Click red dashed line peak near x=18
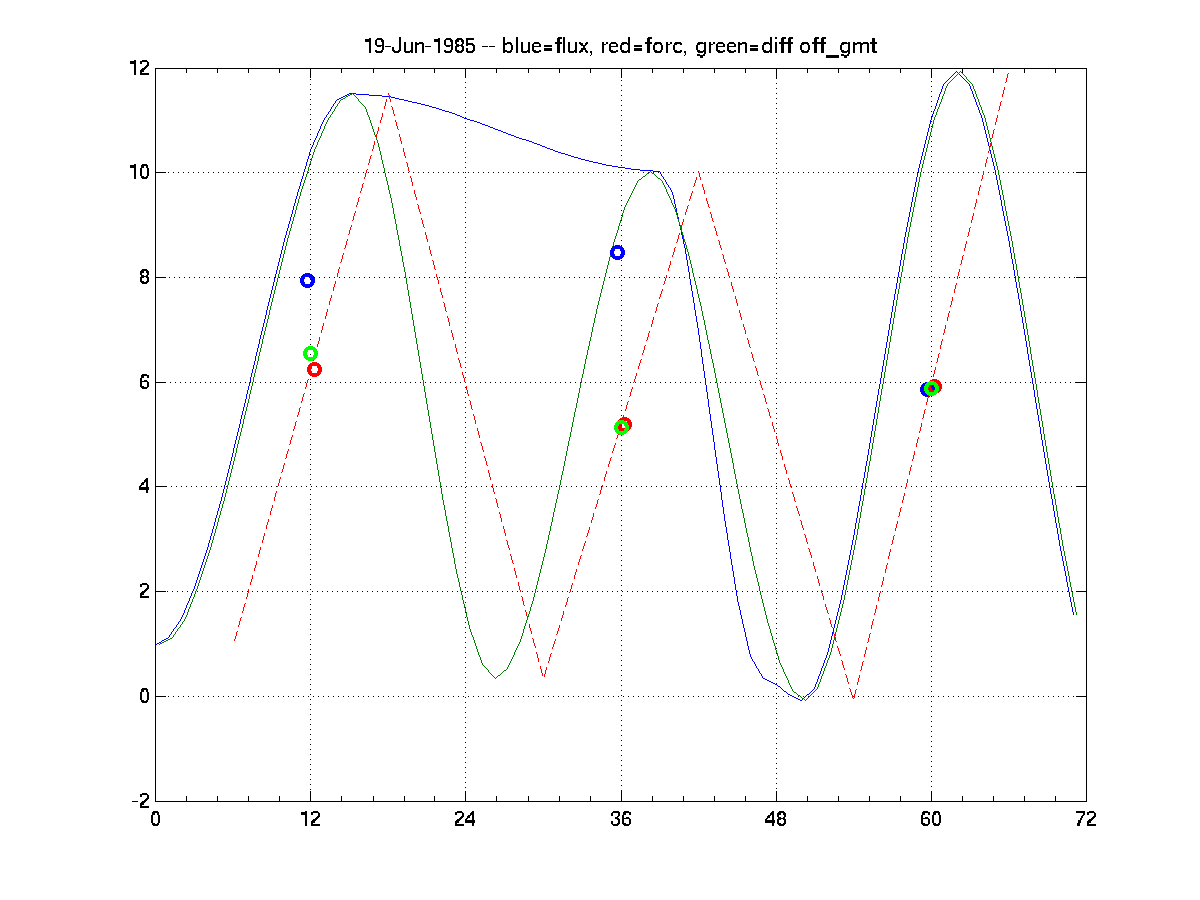 (388, 96)
